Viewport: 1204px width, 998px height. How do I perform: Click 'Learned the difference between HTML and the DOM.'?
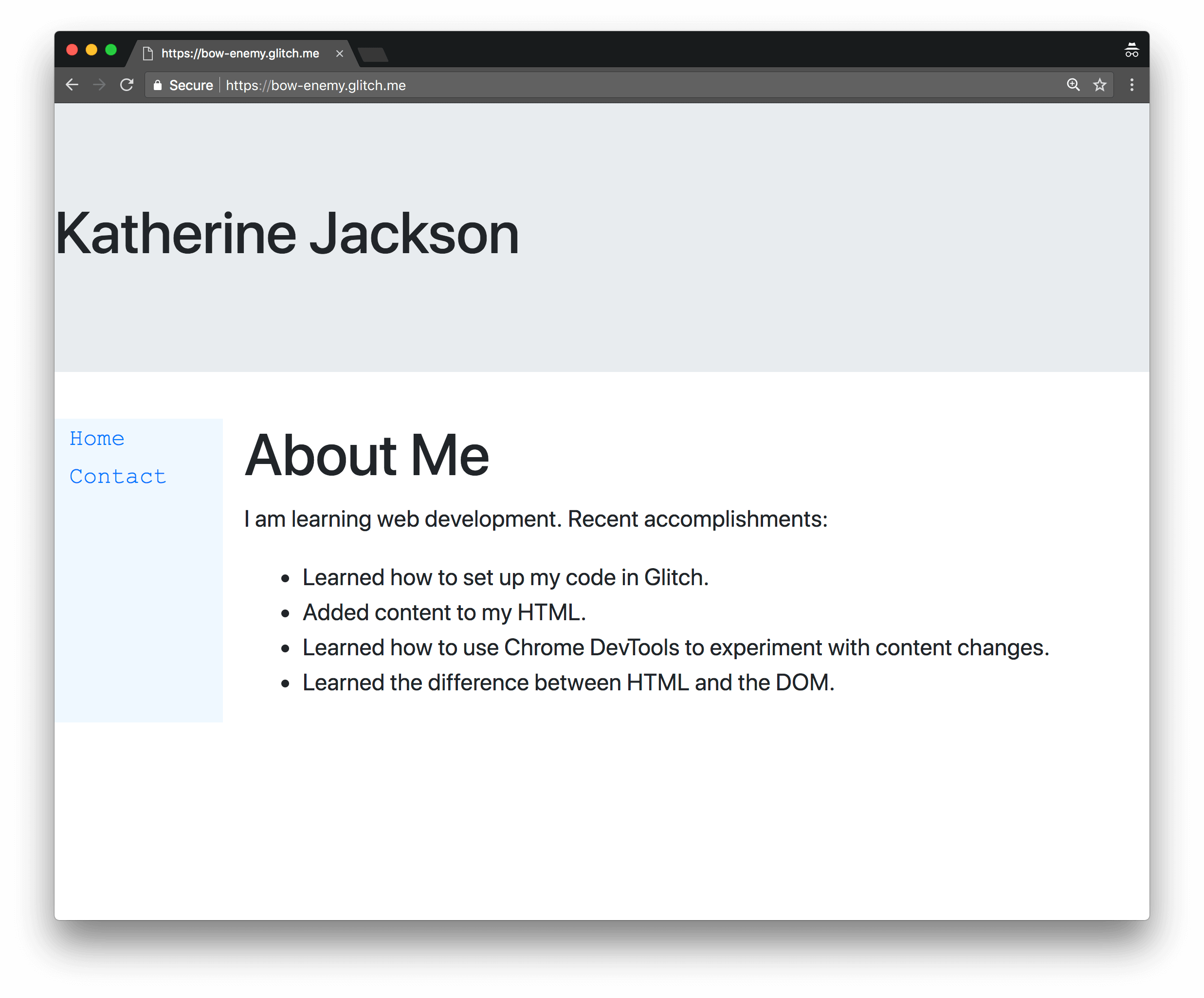coord(569,683)
